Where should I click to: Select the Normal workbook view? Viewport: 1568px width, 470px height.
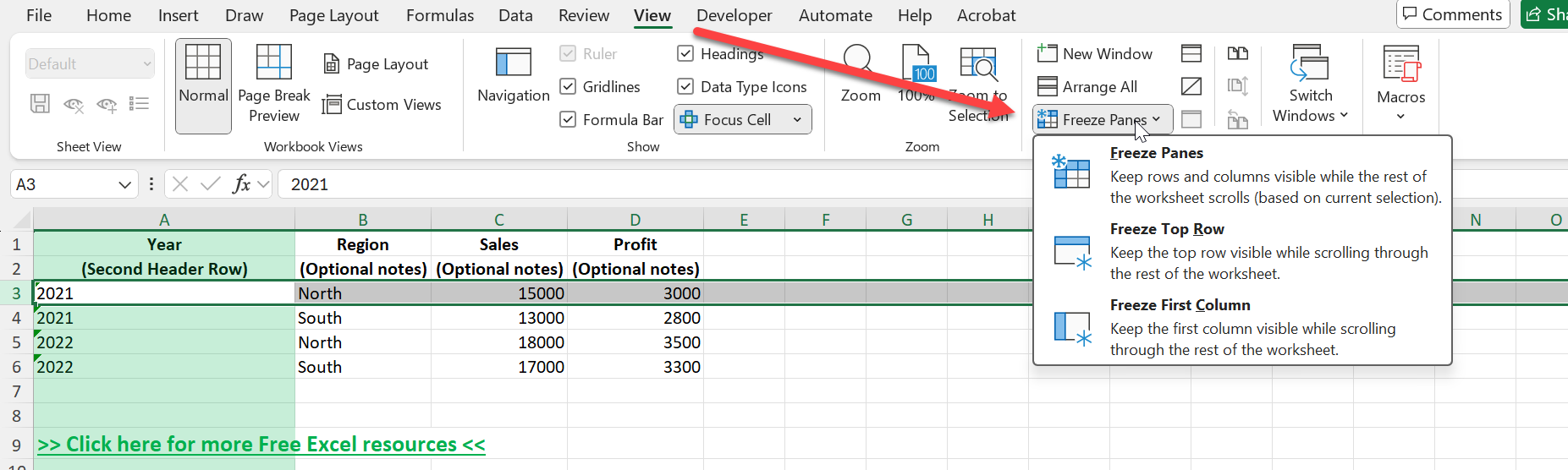pyautogui.click(x=203, y=85)
